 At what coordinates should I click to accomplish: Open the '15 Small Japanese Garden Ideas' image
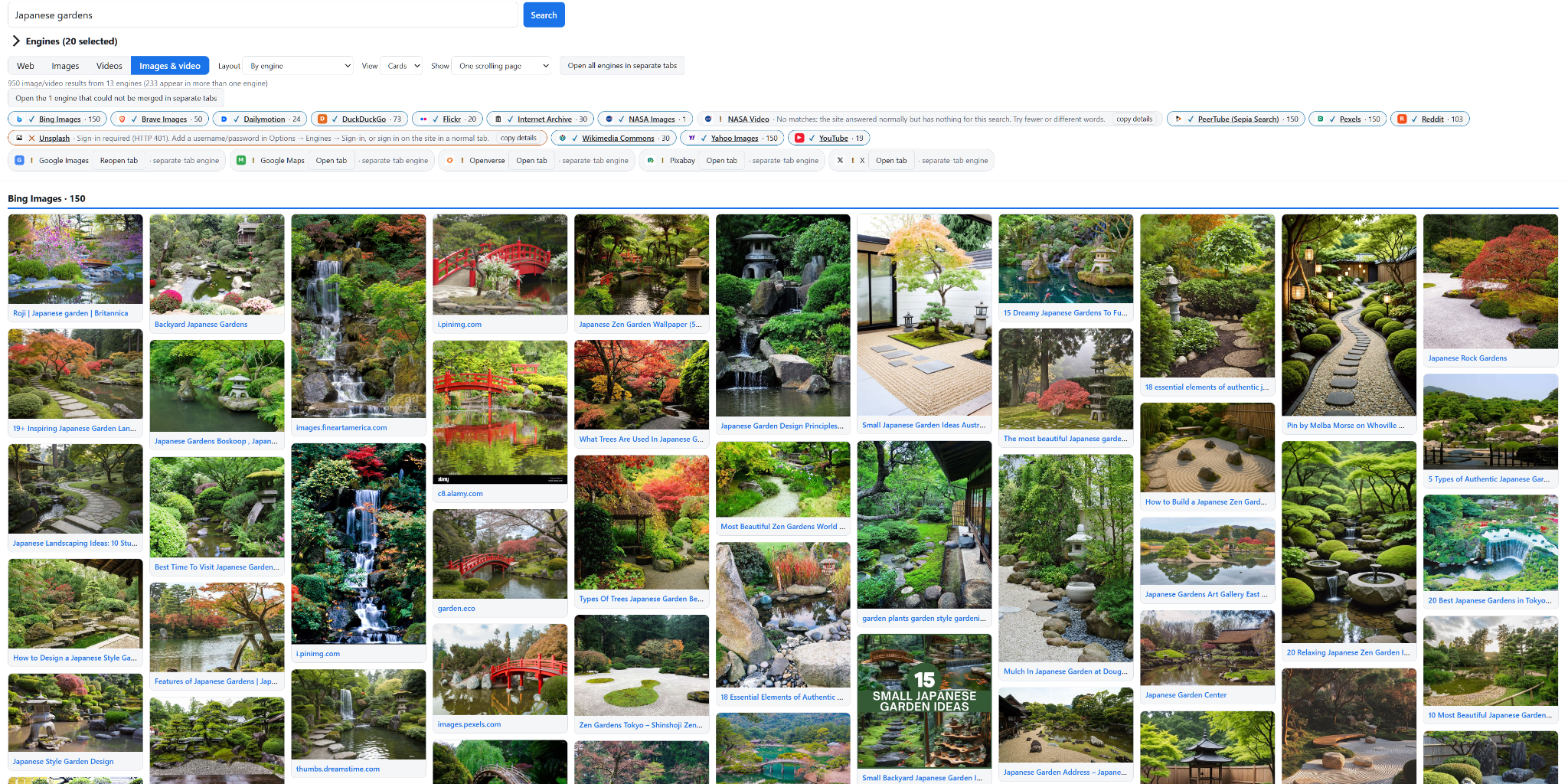[924, 701]
